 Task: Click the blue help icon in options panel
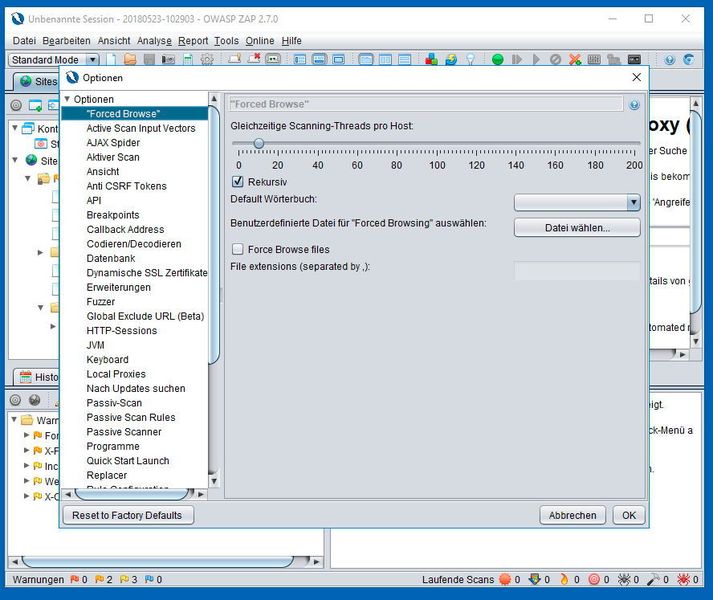coord(634,105)
